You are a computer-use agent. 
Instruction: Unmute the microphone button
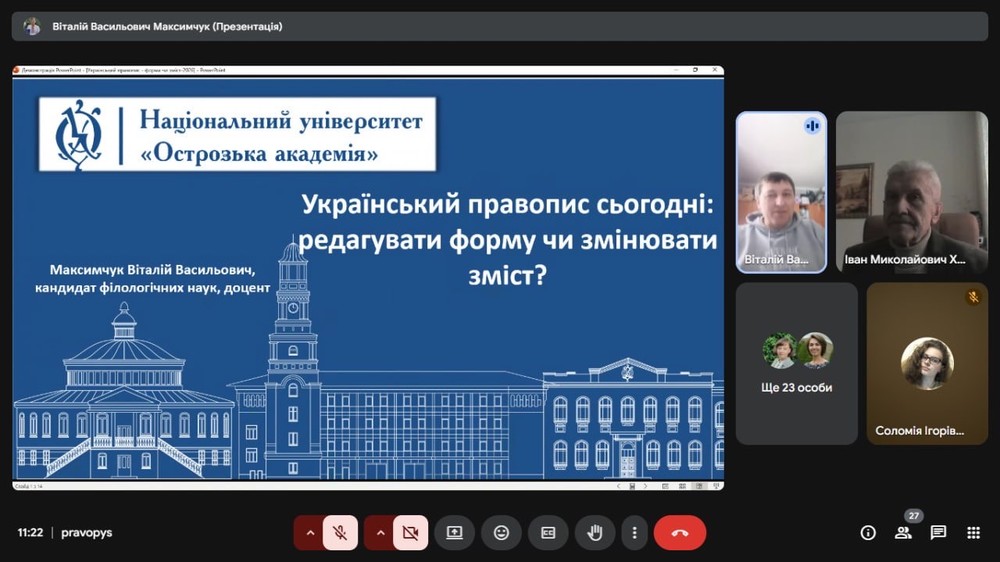click(340, 533)
